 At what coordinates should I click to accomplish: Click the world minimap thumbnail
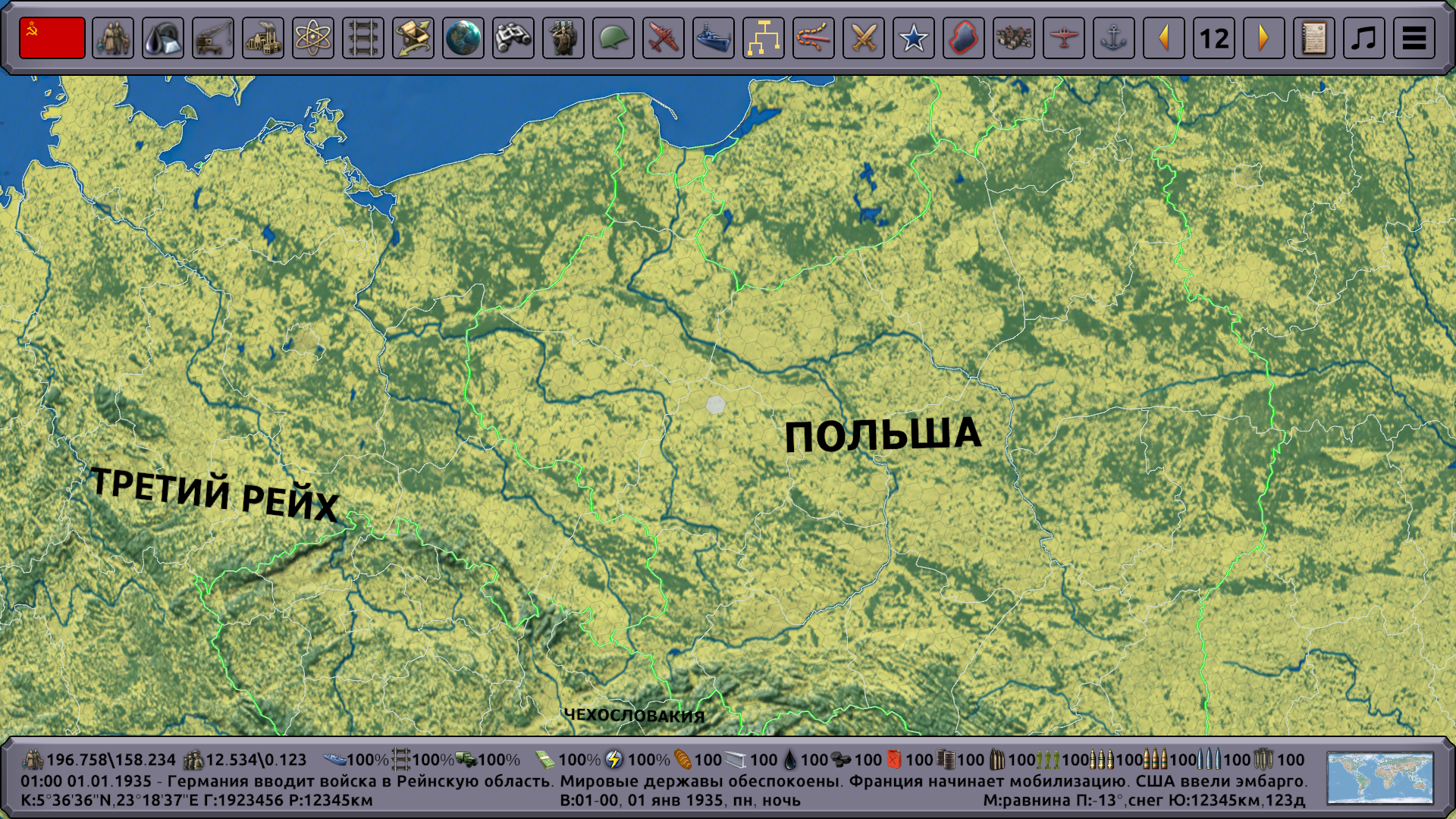(x=1380, y=778)
